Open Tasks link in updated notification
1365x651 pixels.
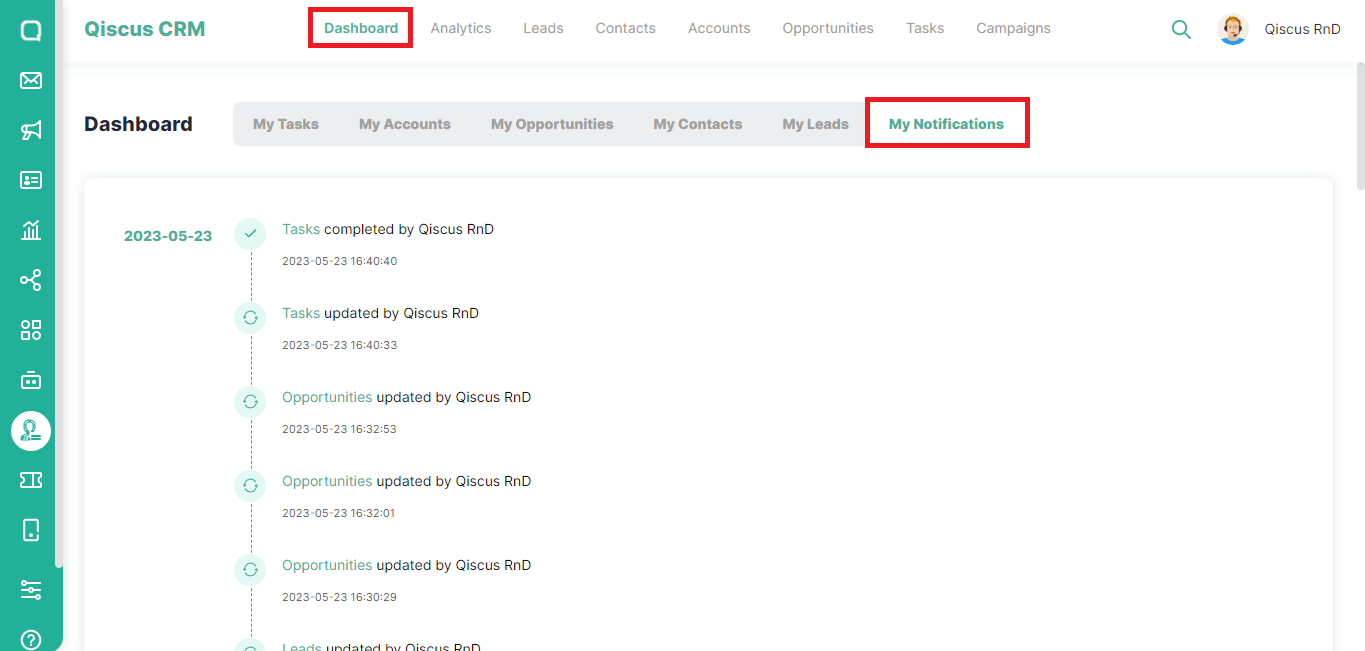tap(301, 313)
